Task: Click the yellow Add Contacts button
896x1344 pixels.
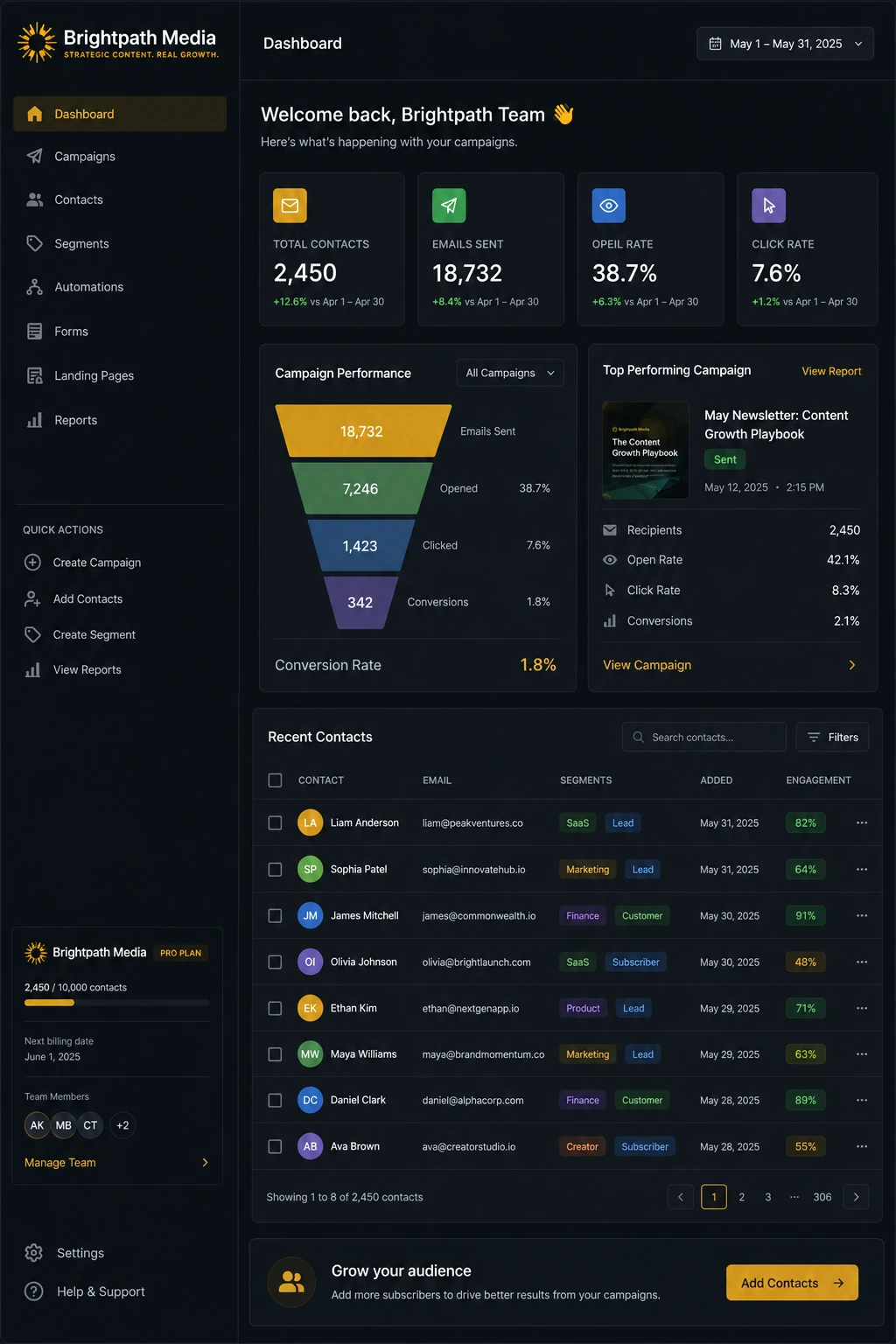Action: 792,1283
